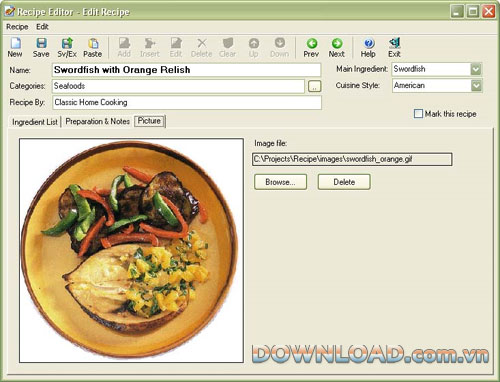
Task: Open the Edit menu
Action: coord(42,27)
